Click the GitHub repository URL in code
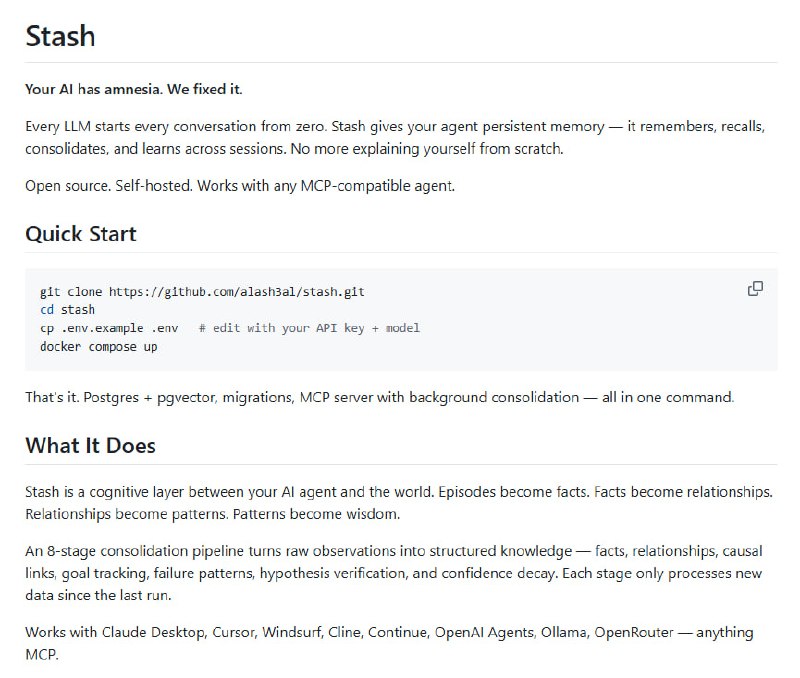This screenshot has height=678, width=800. pyautogui.click(x=236, y=292)
